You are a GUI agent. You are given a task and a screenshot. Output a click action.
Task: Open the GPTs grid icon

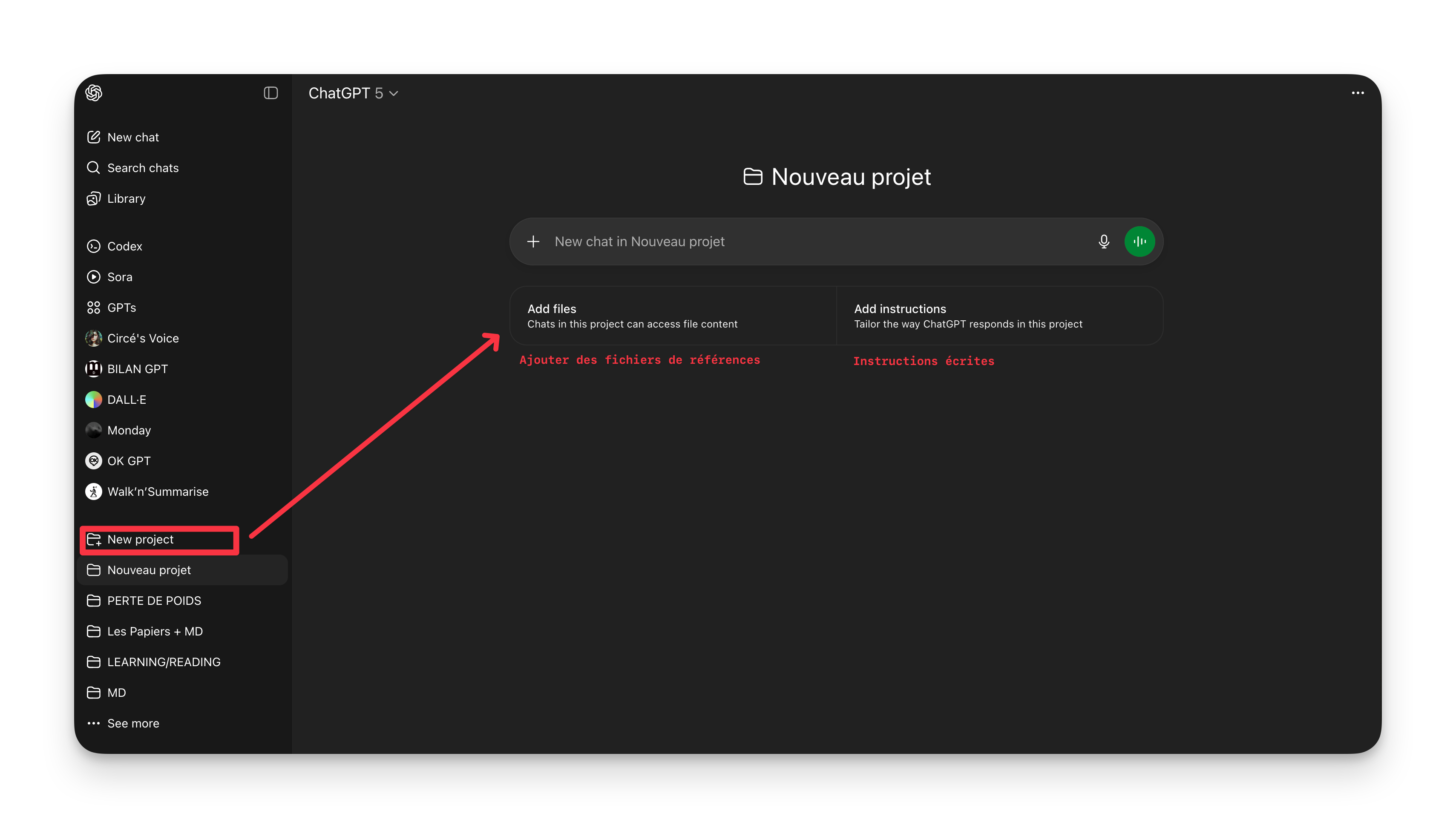pyautogui.click(x=94, y=308)
